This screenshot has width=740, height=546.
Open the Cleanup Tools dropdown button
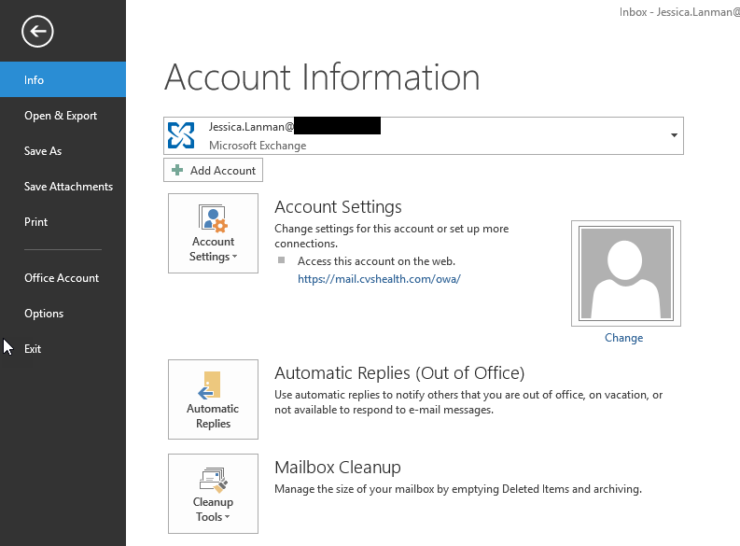213,494
